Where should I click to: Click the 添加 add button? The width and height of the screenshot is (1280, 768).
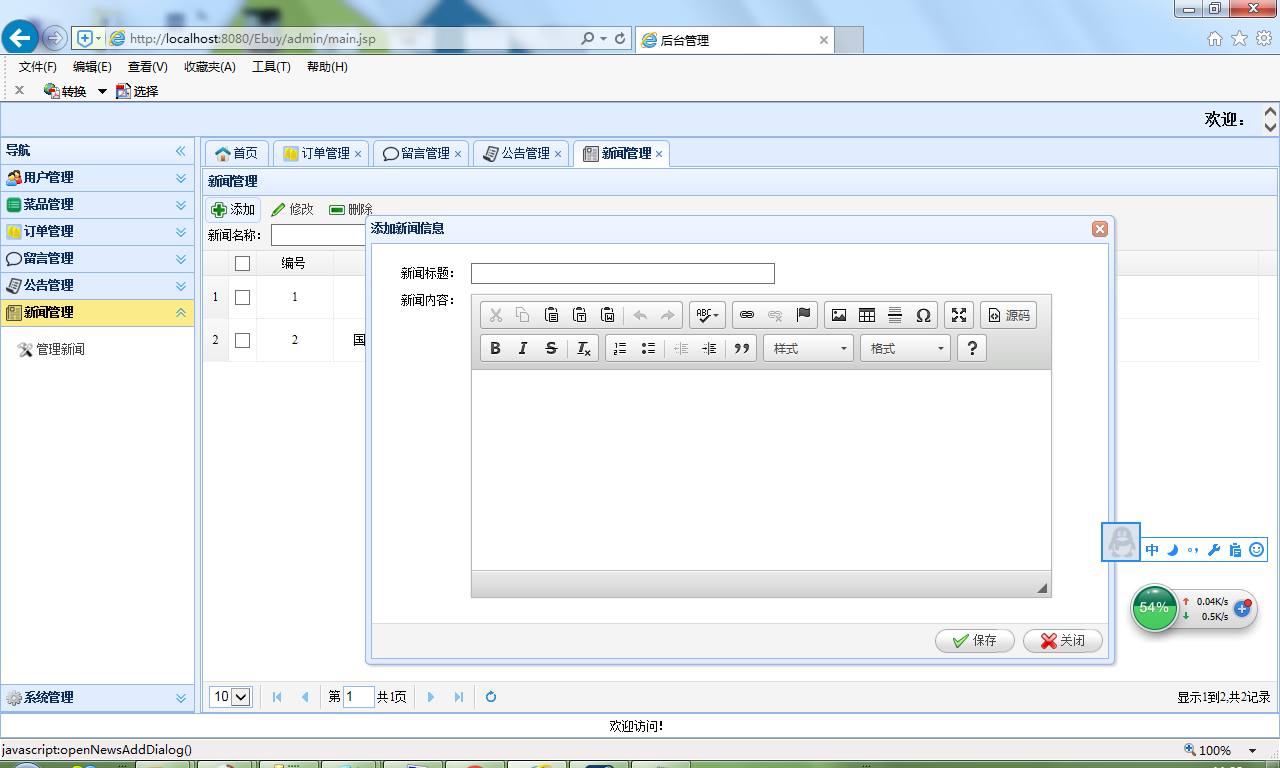(234, 209)
